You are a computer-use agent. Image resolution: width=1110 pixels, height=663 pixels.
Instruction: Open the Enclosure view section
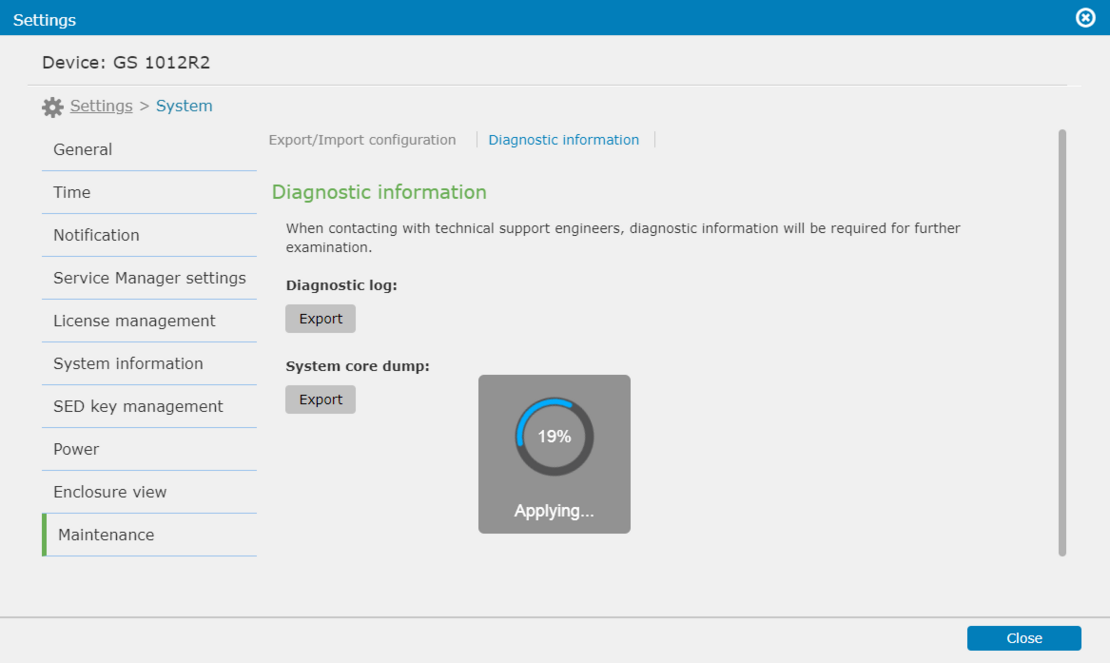[x=110, y=492]
